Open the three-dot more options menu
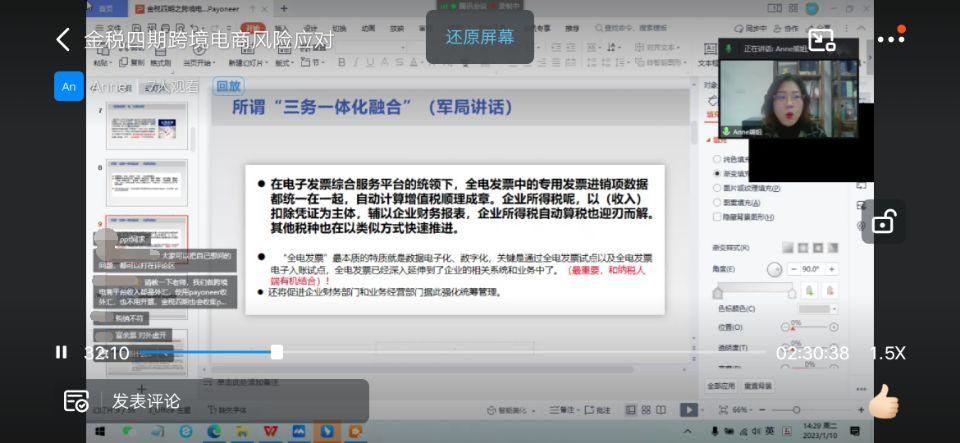Image resolution: width=960 pixels, height=443 pixels. coord(890,39)
